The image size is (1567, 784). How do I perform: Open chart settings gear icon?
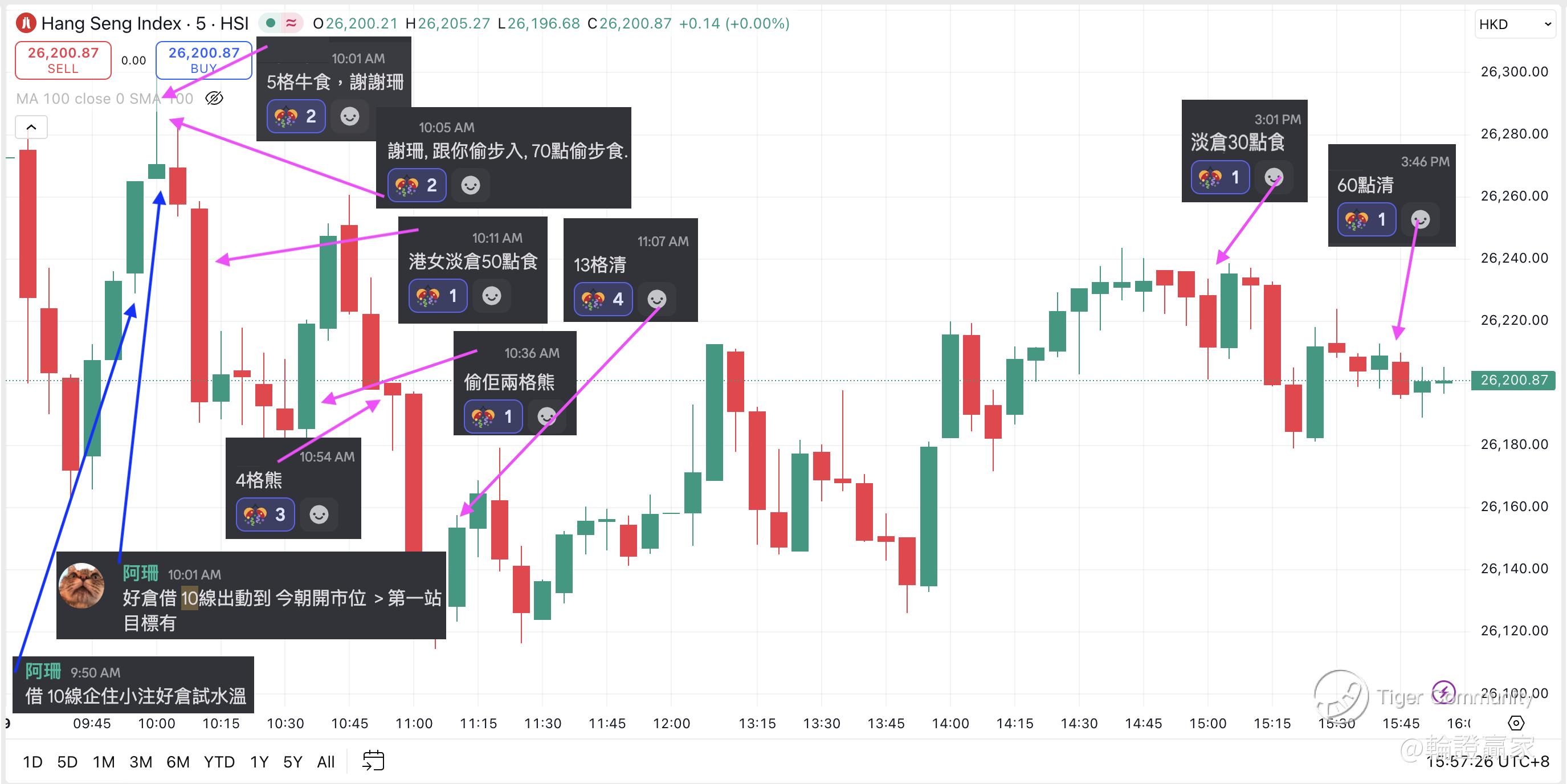1516,722
